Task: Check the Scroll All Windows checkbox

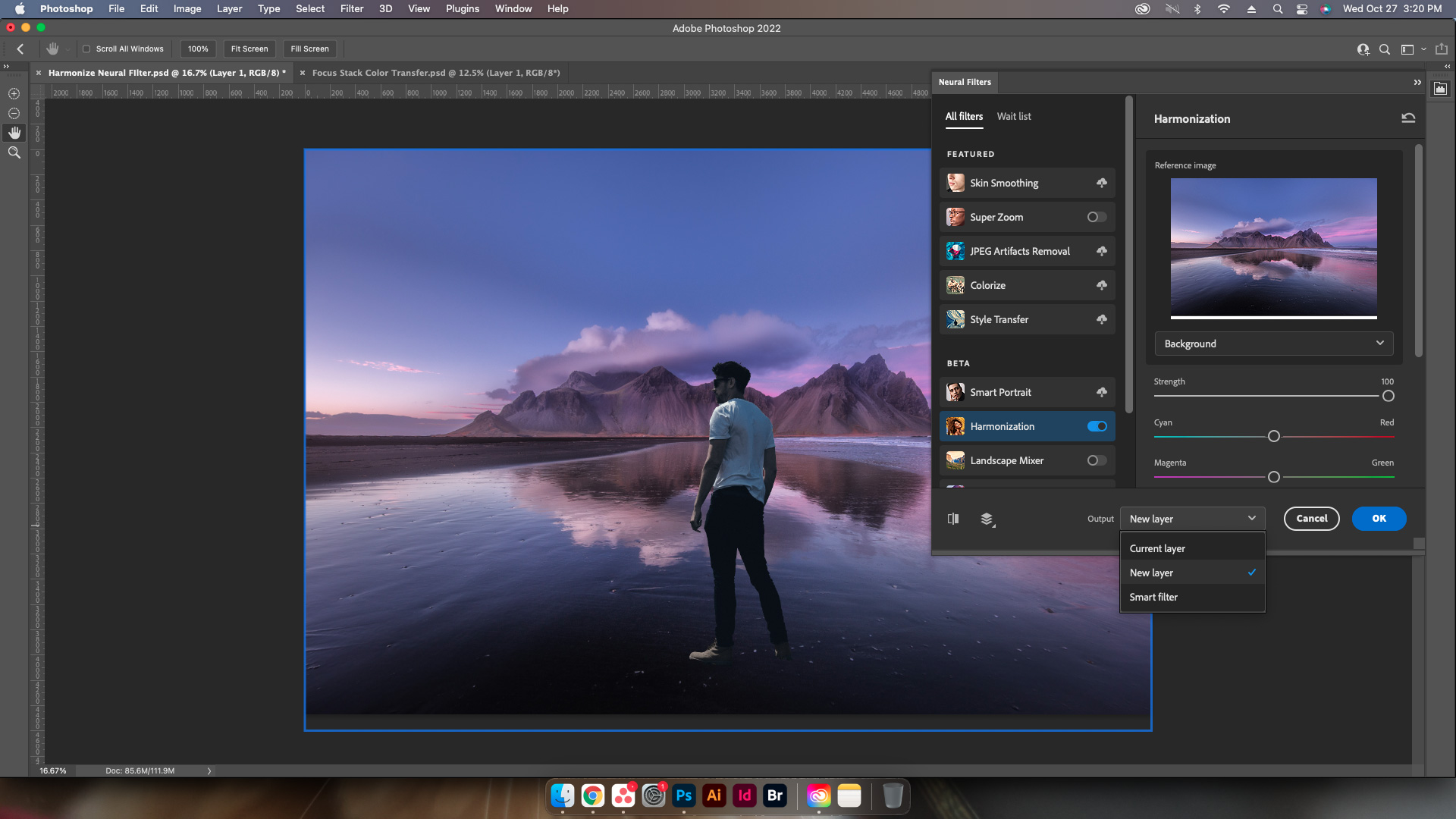Action: 86,49
